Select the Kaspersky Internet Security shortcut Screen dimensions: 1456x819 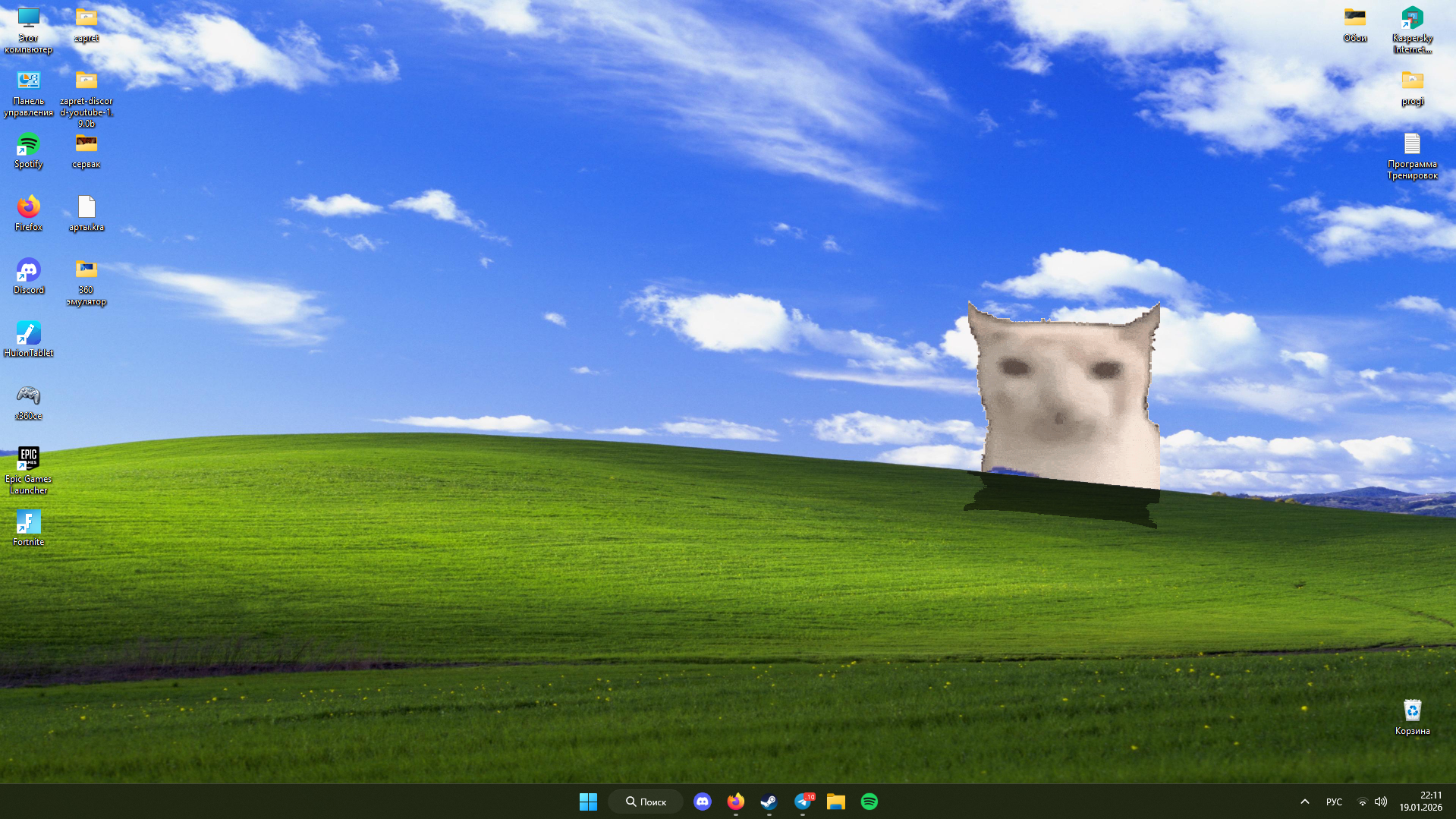tap(1413, 30)
